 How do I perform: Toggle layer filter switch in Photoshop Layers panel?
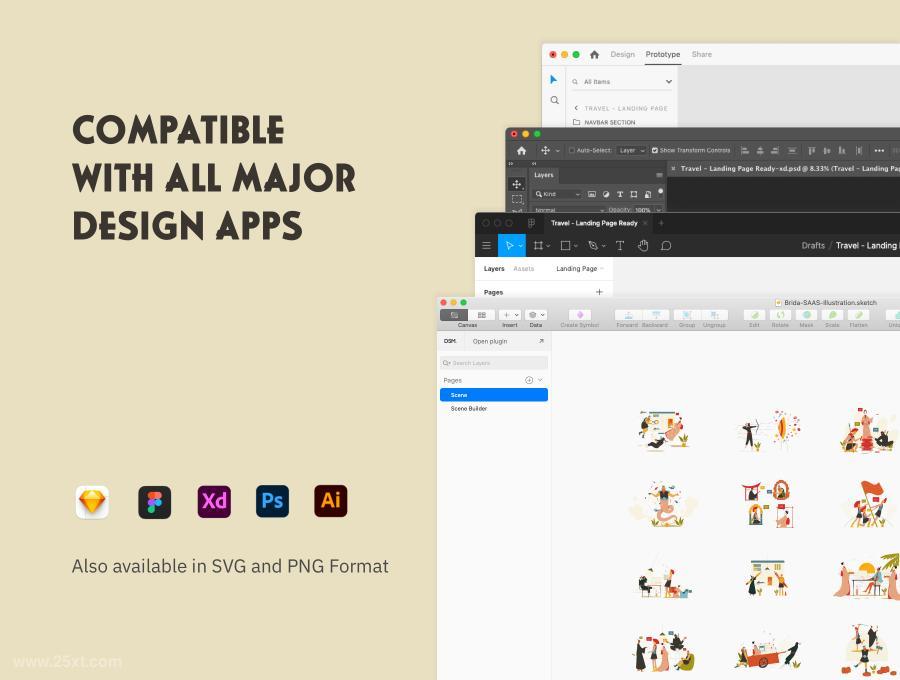pos(661,192)
